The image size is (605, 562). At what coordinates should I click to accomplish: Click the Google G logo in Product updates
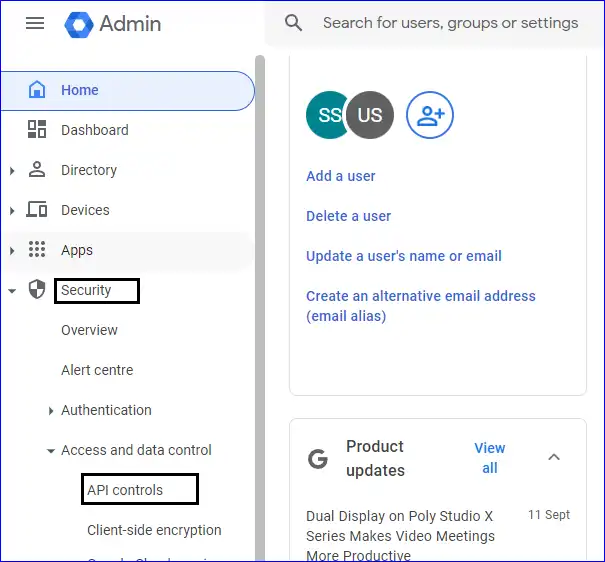coord(318,459)
